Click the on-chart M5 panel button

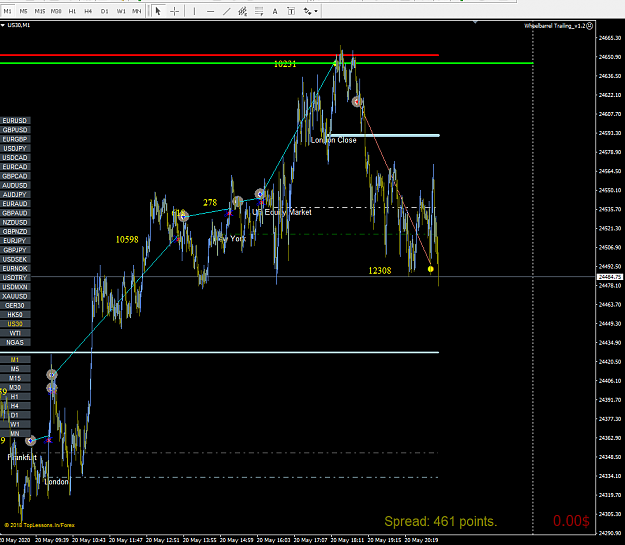[x=15, y=369]
